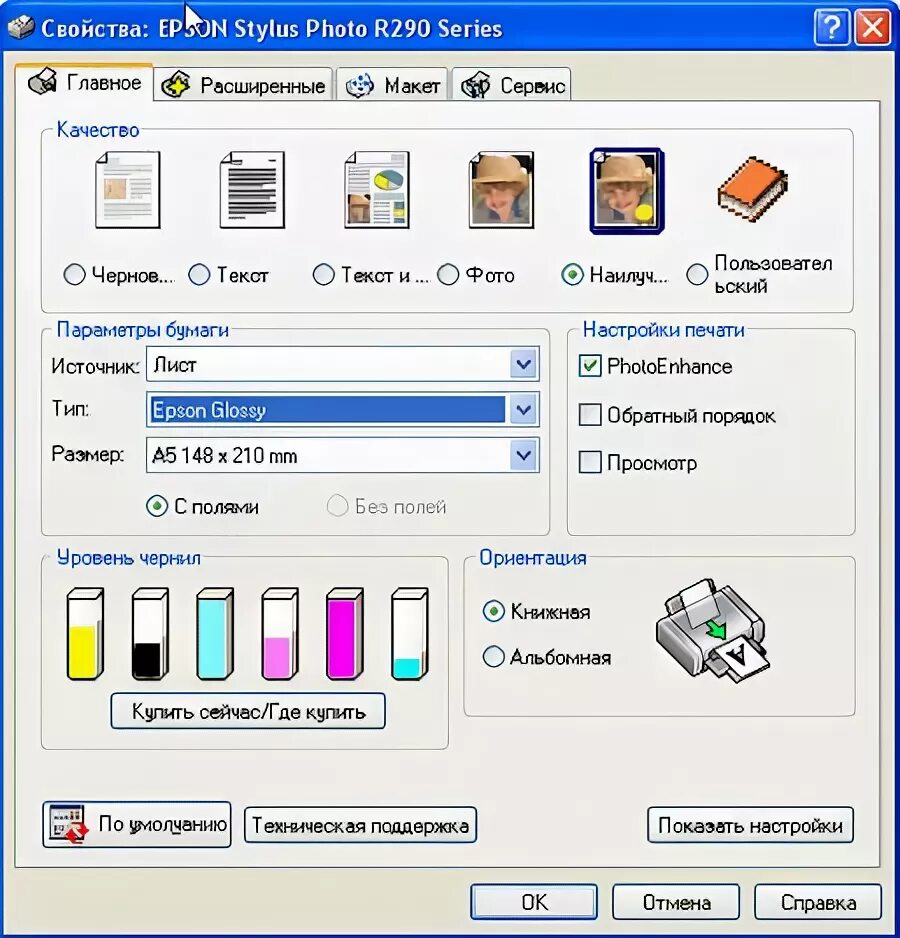Click the light magenta ink cartridge

[279, 634]
